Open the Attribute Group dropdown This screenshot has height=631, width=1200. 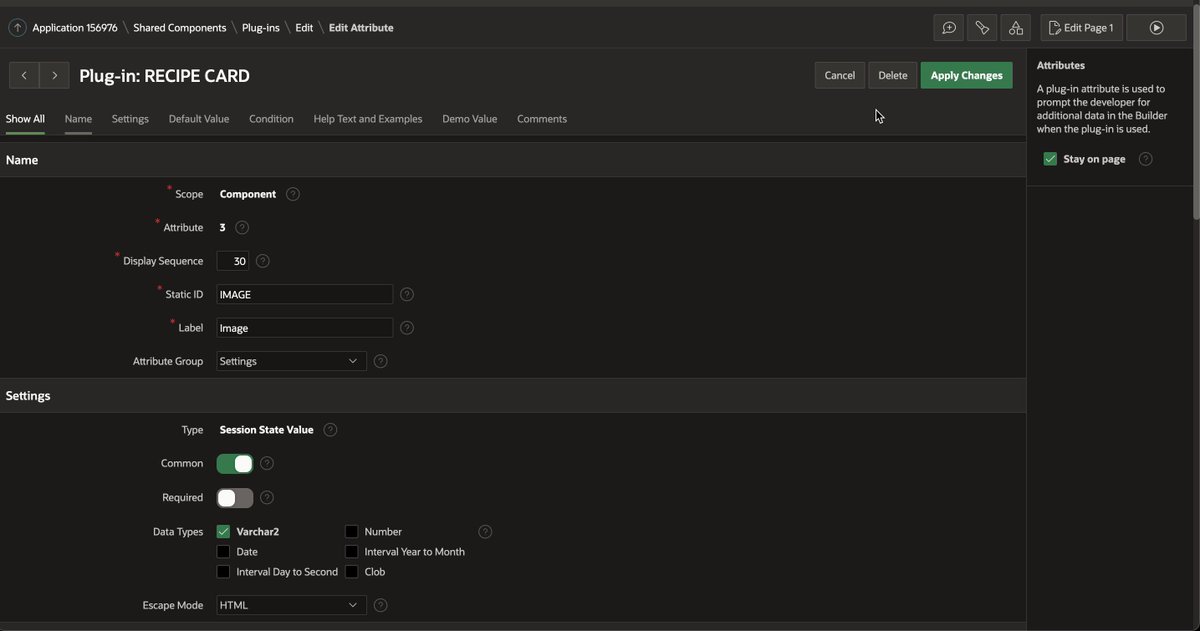(291, 361)
